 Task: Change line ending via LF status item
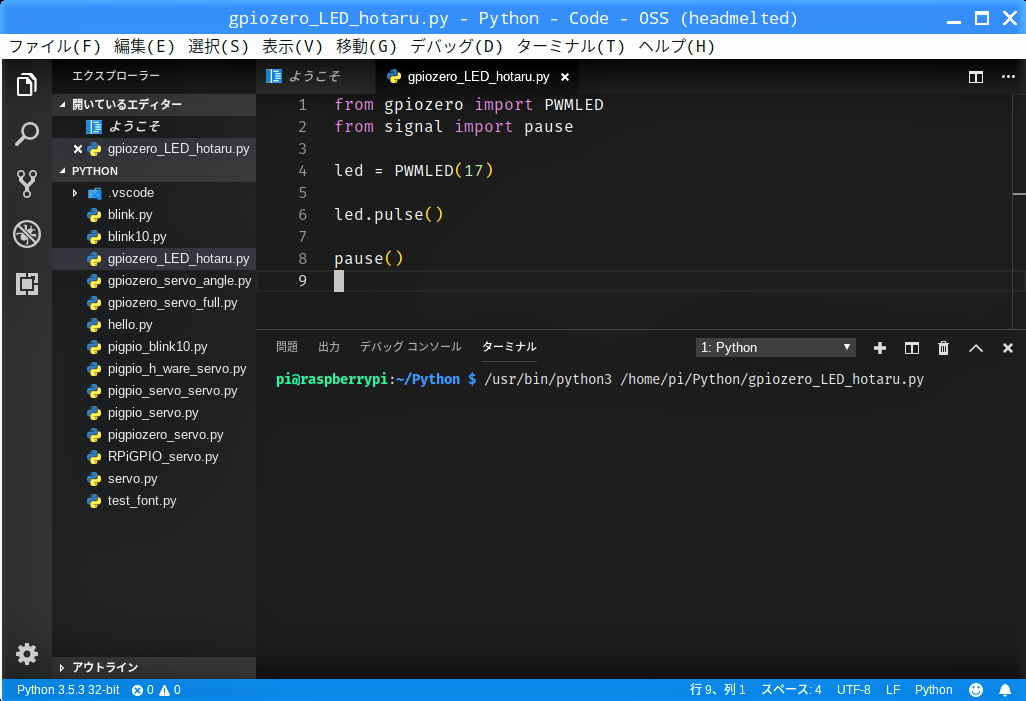coord(893,690)
